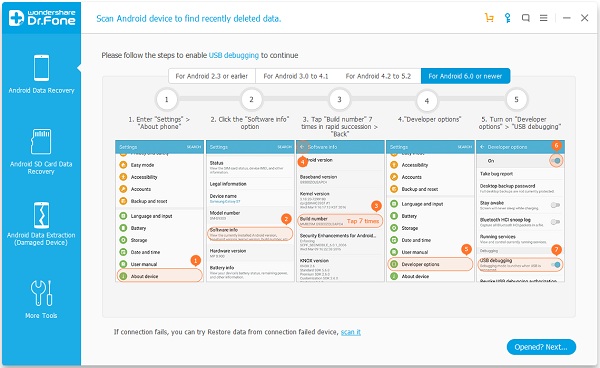Click step 3 circle in progress bar
Screen dimensions: 600x368
pos(339,99)
